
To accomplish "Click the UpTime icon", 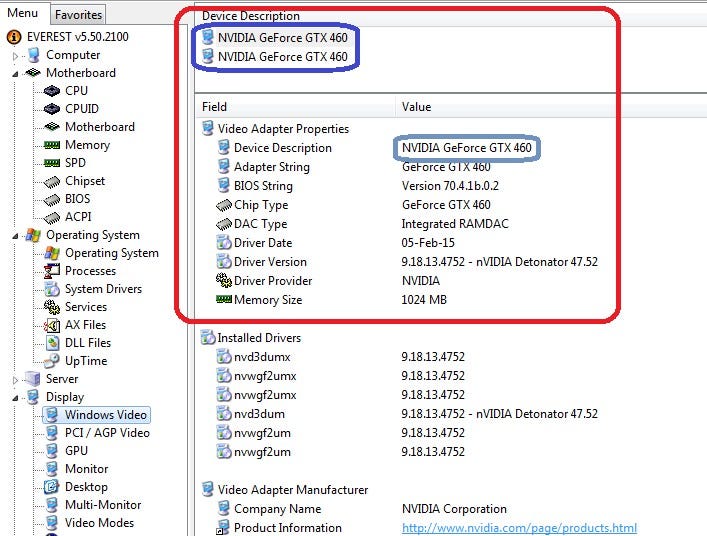I will click(52, 361).
